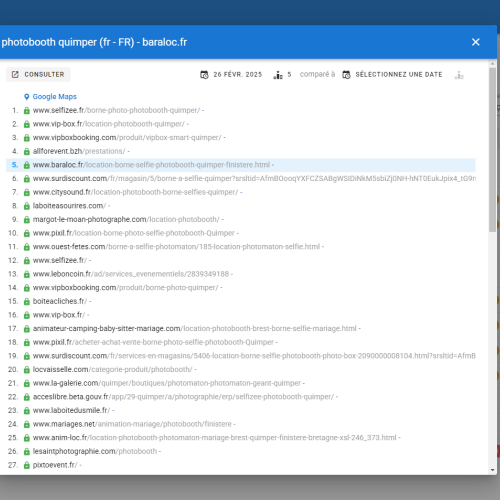
Task: Click the lock icon next to allforevent.bzh
Action: coord(27,151)
